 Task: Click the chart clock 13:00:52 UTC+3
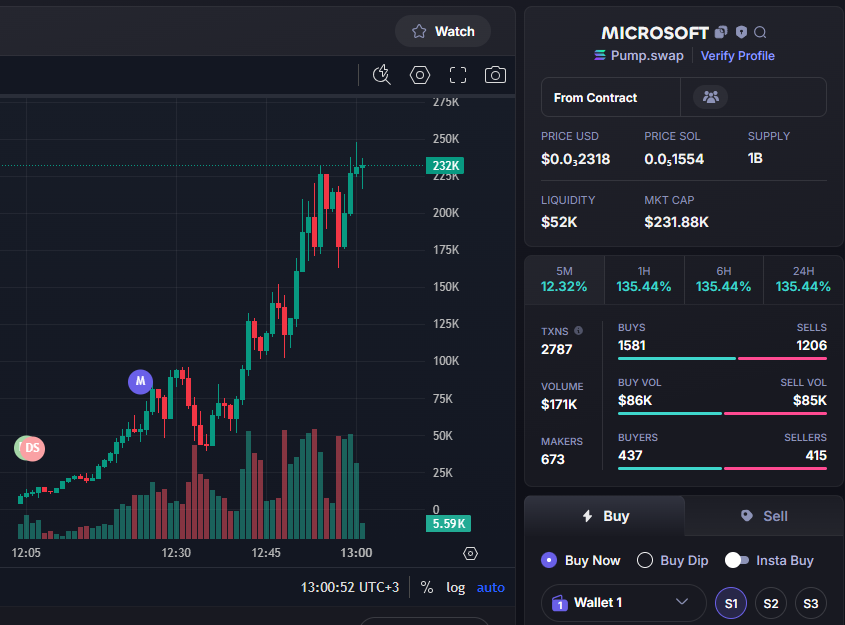(x=350, y=587)
